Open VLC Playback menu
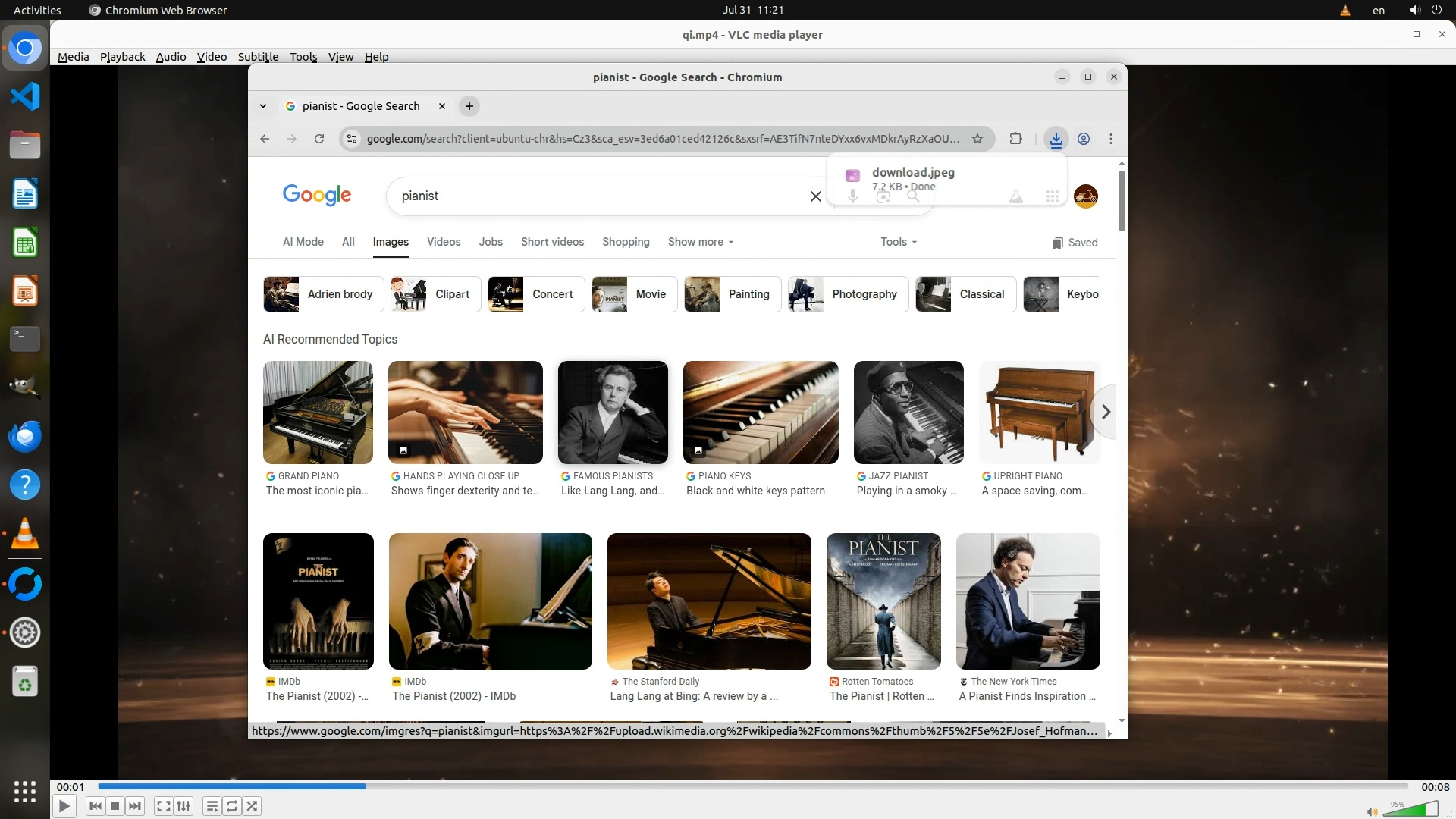1456x819 pixels. point(122,57)
